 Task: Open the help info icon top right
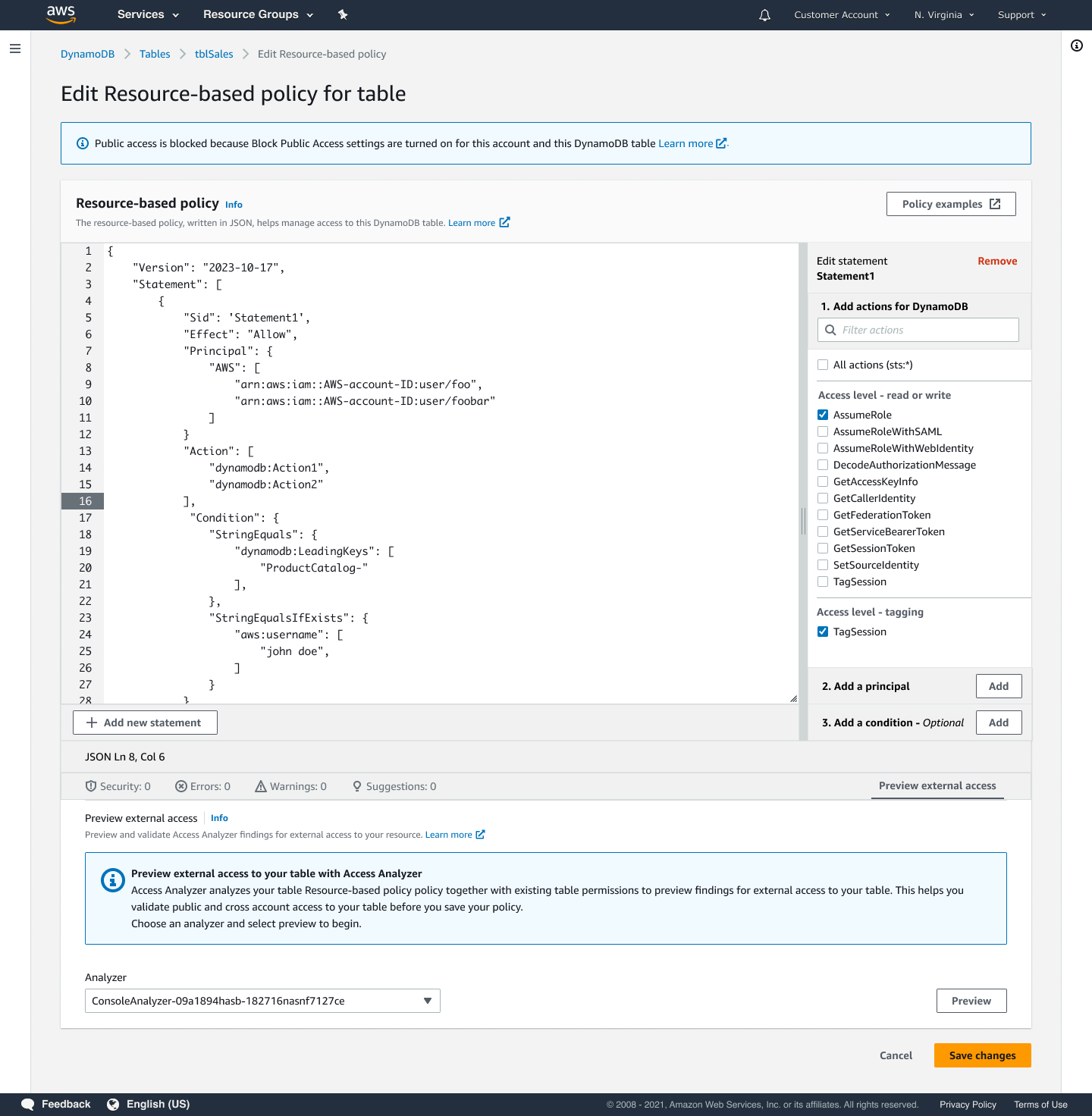coord(1076,45)
